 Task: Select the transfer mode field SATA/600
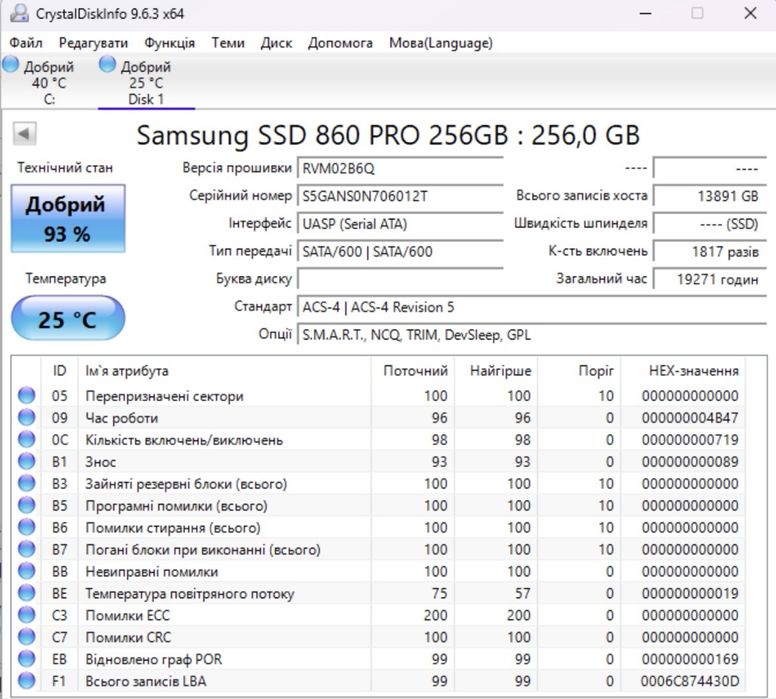click(x=400, y=251)
